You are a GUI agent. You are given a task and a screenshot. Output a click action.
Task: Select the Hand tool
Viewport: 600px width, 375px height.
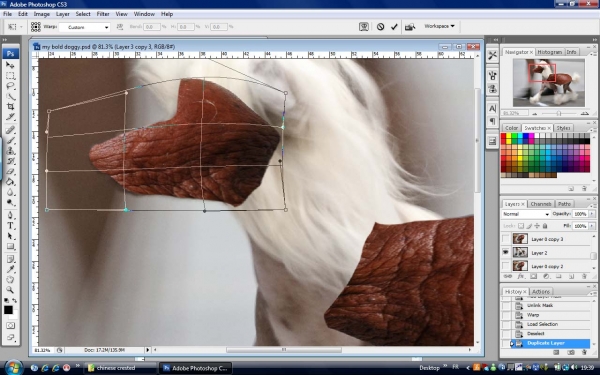coord(10,280)
